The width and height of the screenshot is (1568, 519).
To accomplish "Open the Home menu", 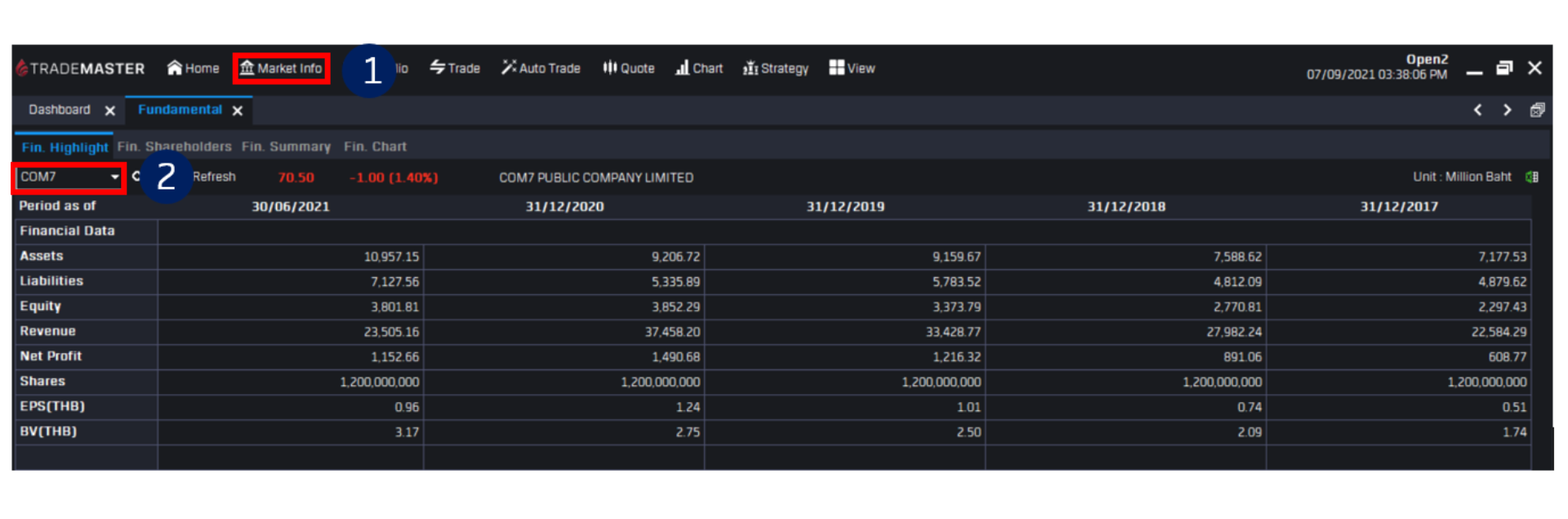I will coord(194,69).
